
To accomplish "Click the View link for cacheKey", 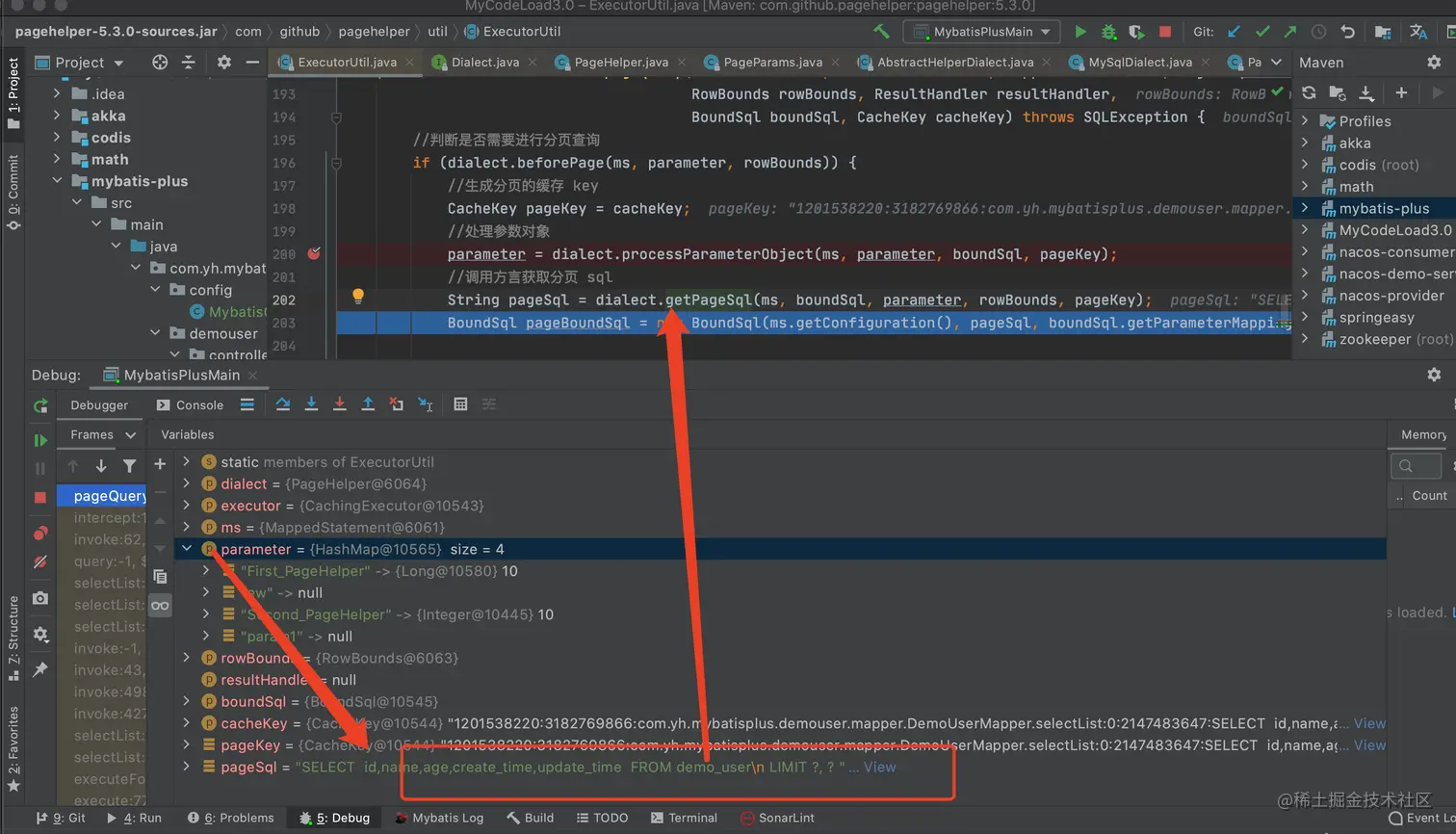I will point(1369,724).
